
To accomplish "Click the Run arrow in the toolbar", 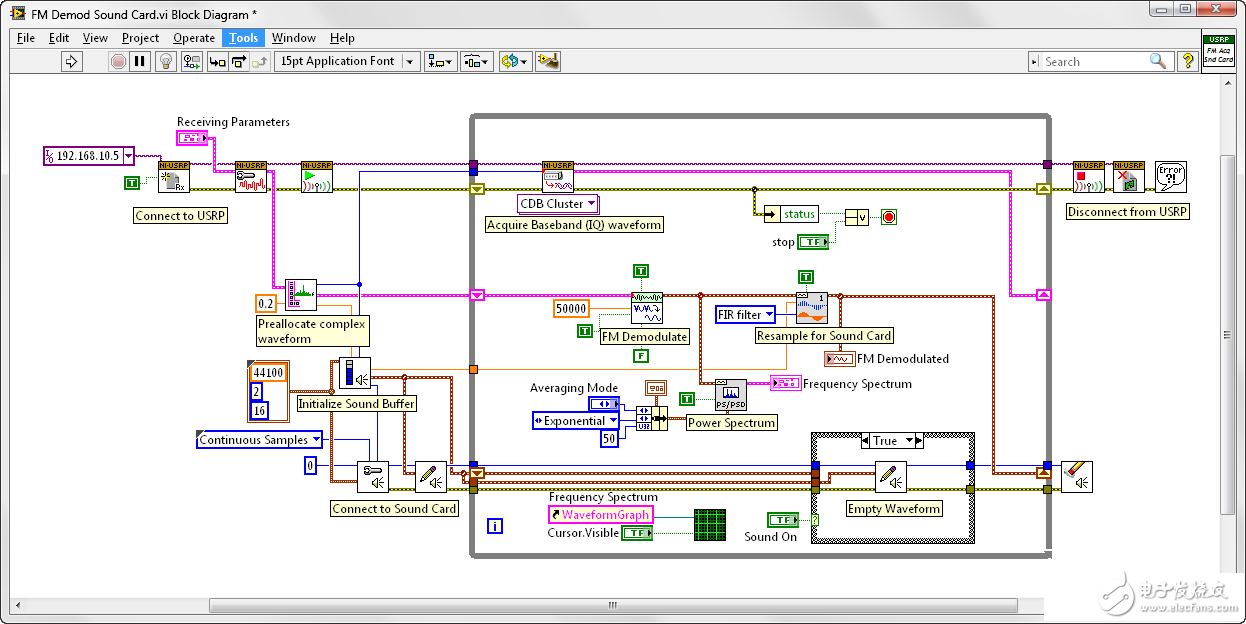I will click(71, 62).
